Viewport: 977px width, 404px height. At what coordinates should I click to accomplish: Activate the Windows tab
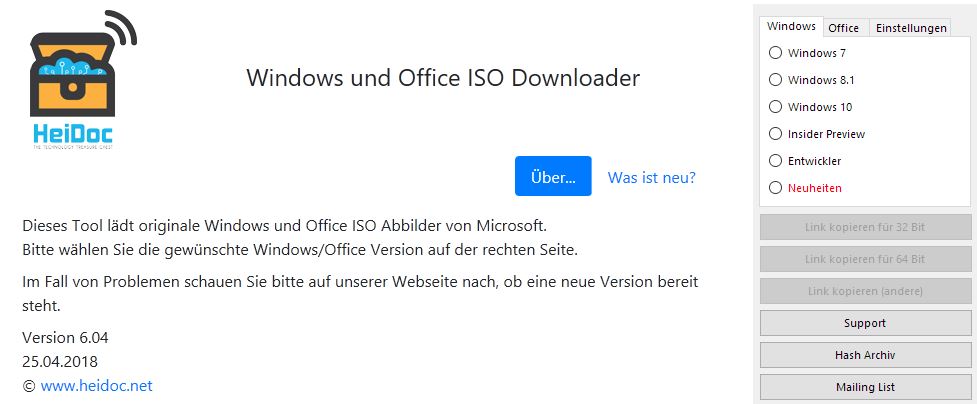[791, 26]
